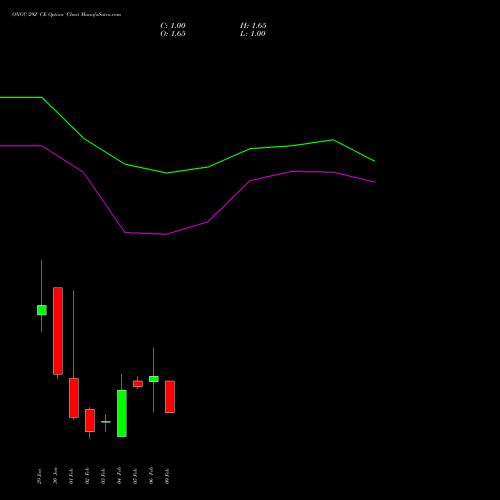
Task: Click the 09 Feb date label
Action: (x=167, y=476)
